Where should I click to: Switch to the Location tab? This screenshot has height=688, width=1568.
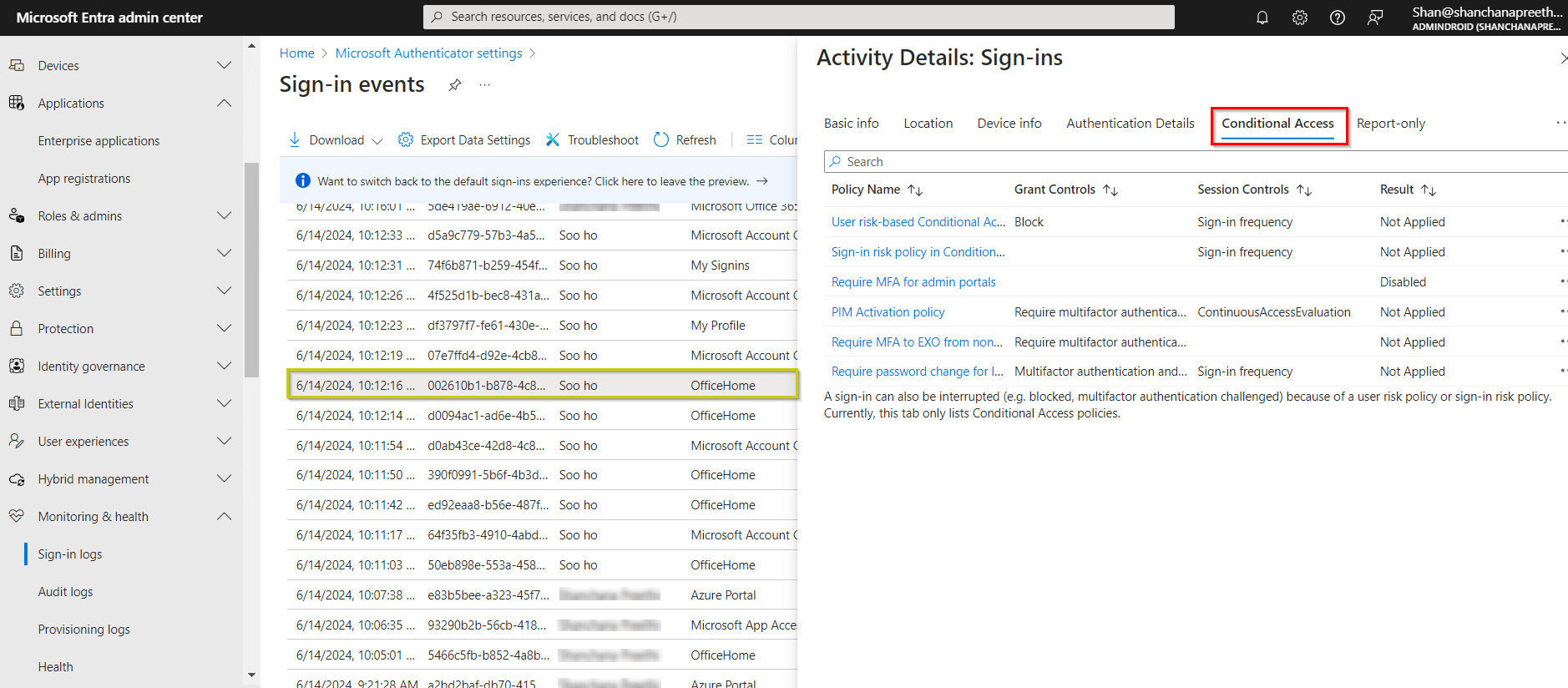[928, 124]
